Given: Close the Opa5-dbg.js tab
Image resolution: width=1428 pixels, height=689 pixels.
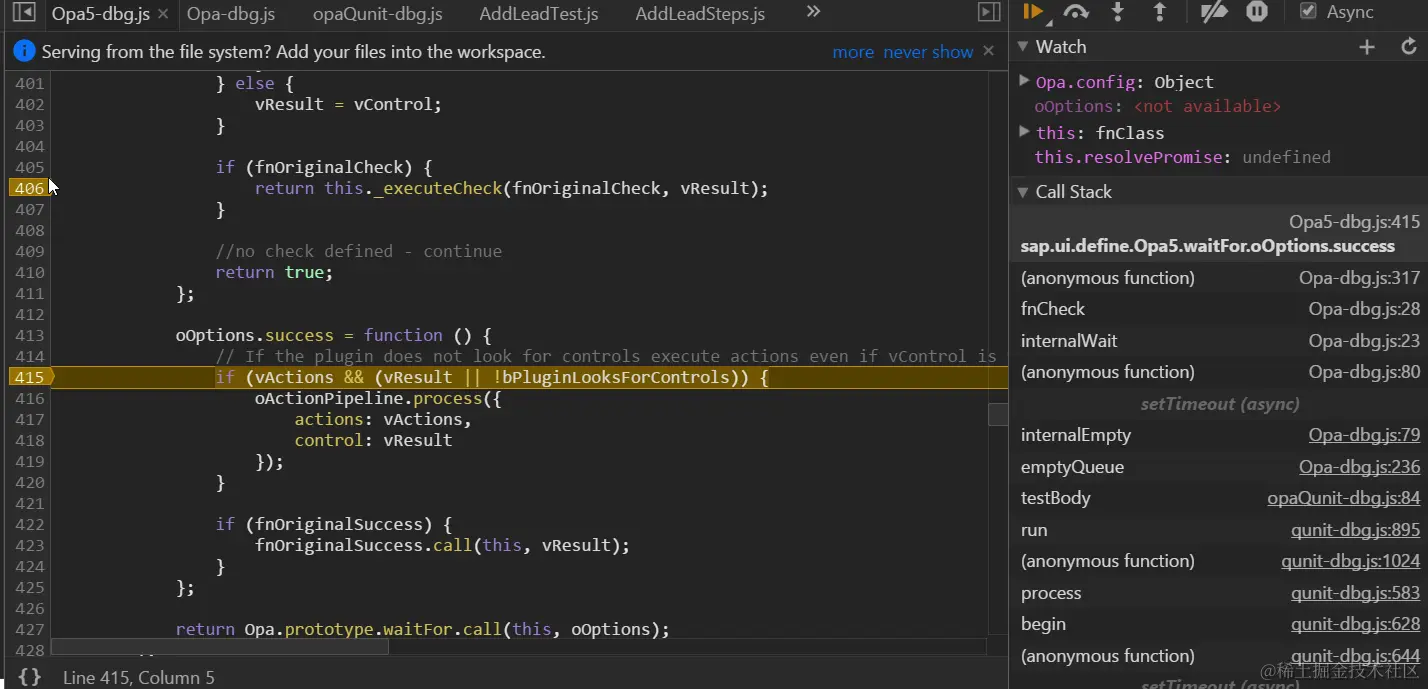Looking at the screenshot, I should pos(163,14).
